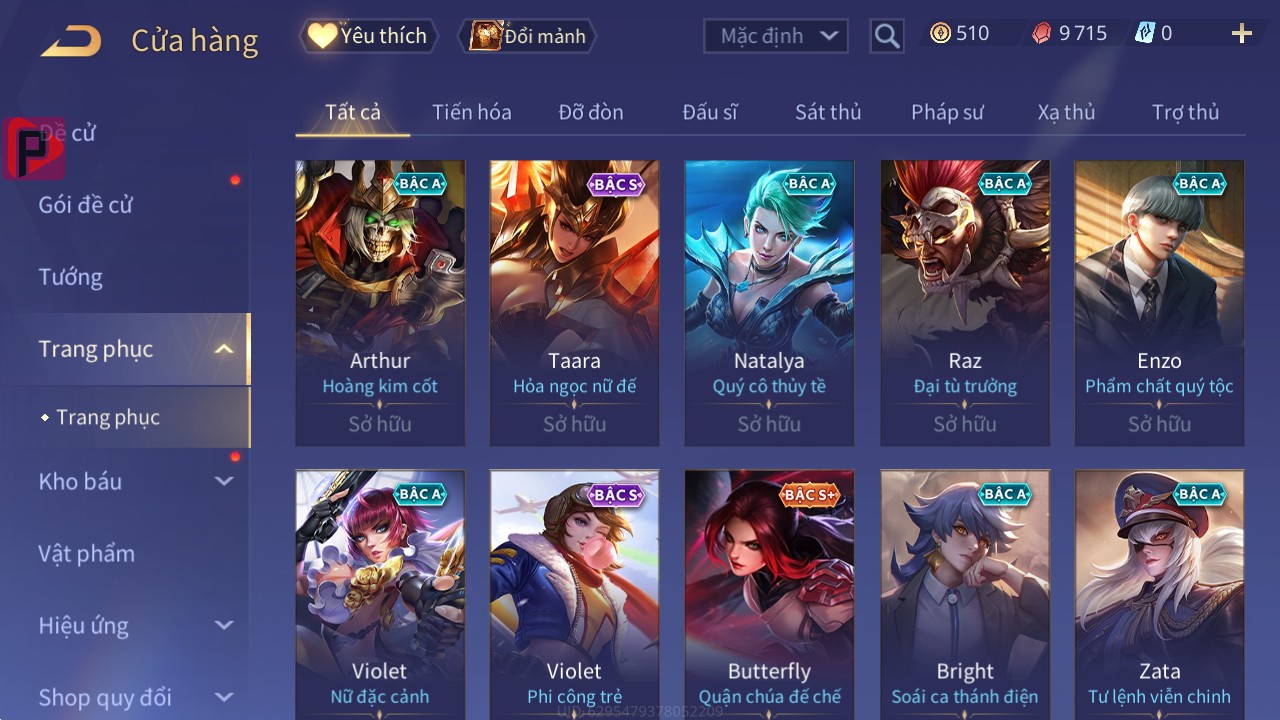Click the heart Yêu thích icon
Viewport: 1280px width, 720px height.
coord(322,36)
